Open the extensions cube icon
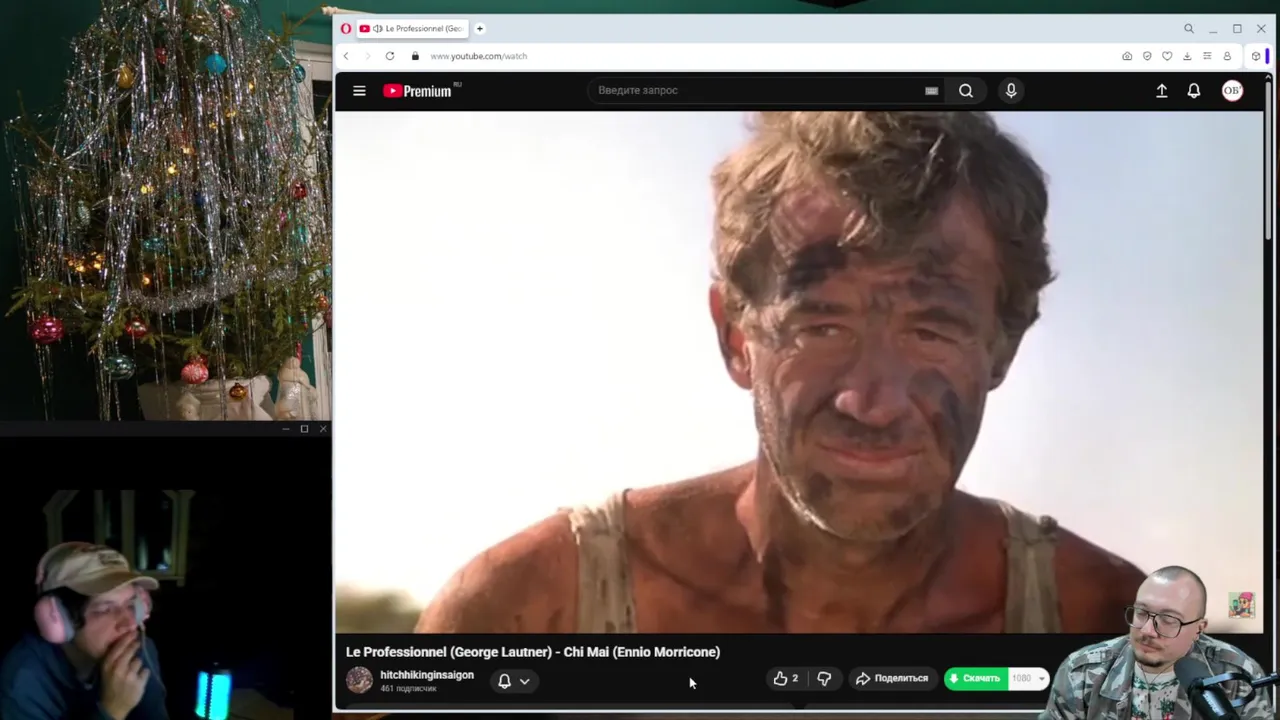 [1256, 56]
